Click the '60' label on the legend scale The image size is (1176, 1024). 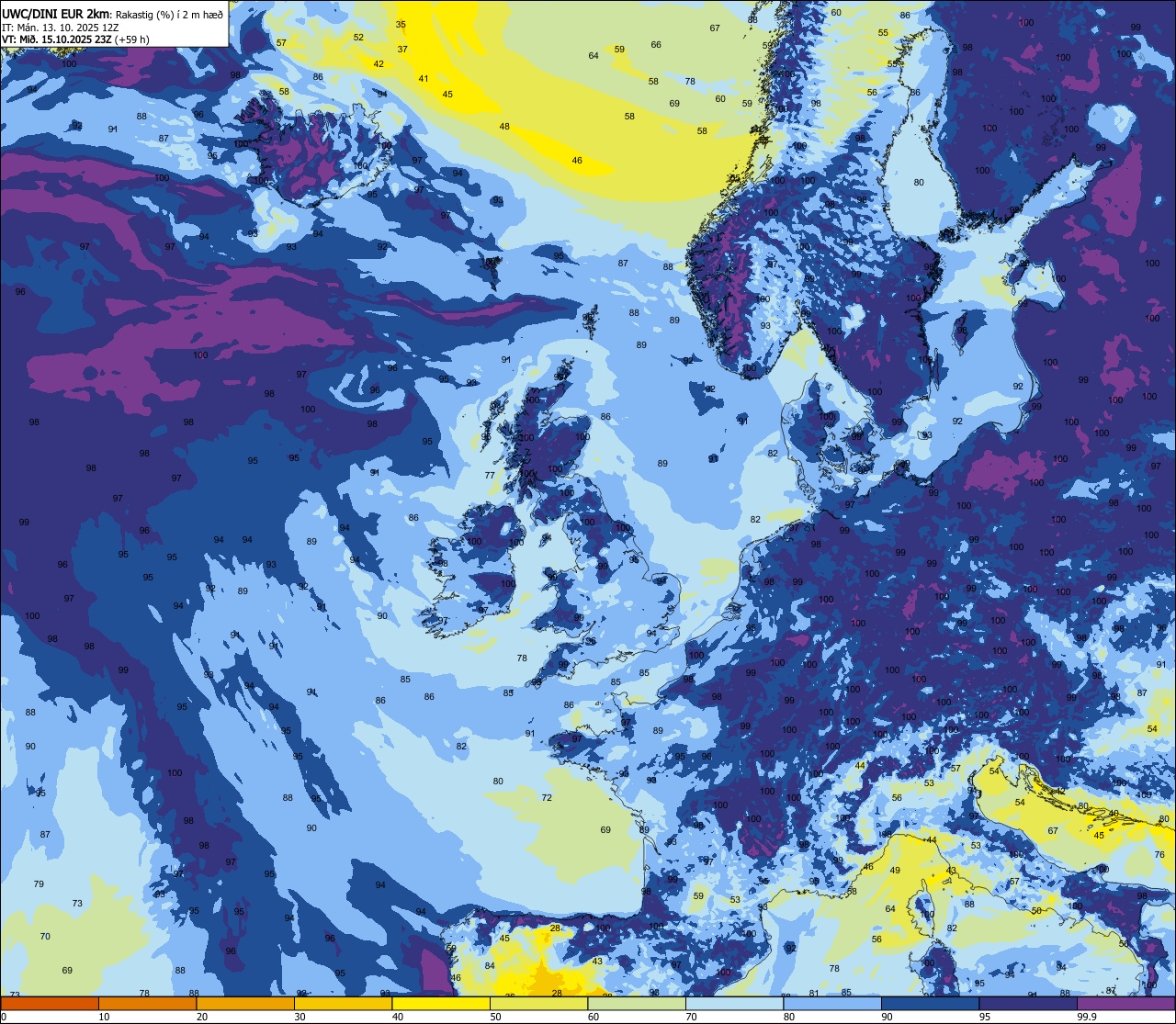click(x=594, y=1017)
